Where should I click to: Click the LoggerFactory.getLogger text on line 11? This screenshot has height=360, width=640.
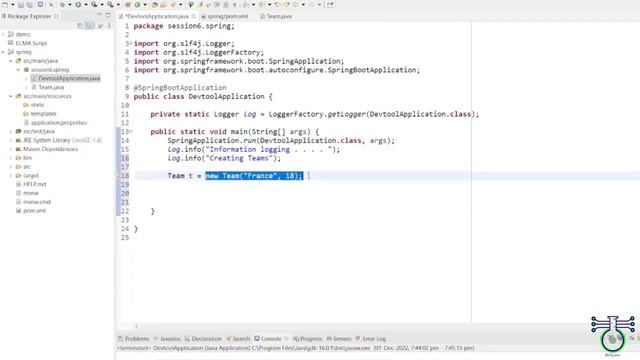tap(317, 114)
